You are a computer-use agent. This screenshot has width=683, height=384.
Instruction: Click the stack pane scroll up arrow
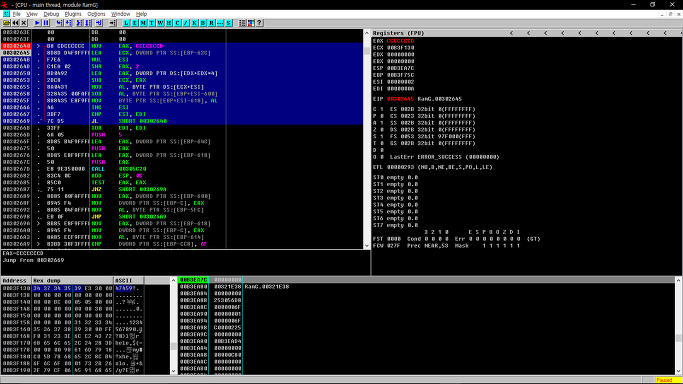click(x=679, y=280)
